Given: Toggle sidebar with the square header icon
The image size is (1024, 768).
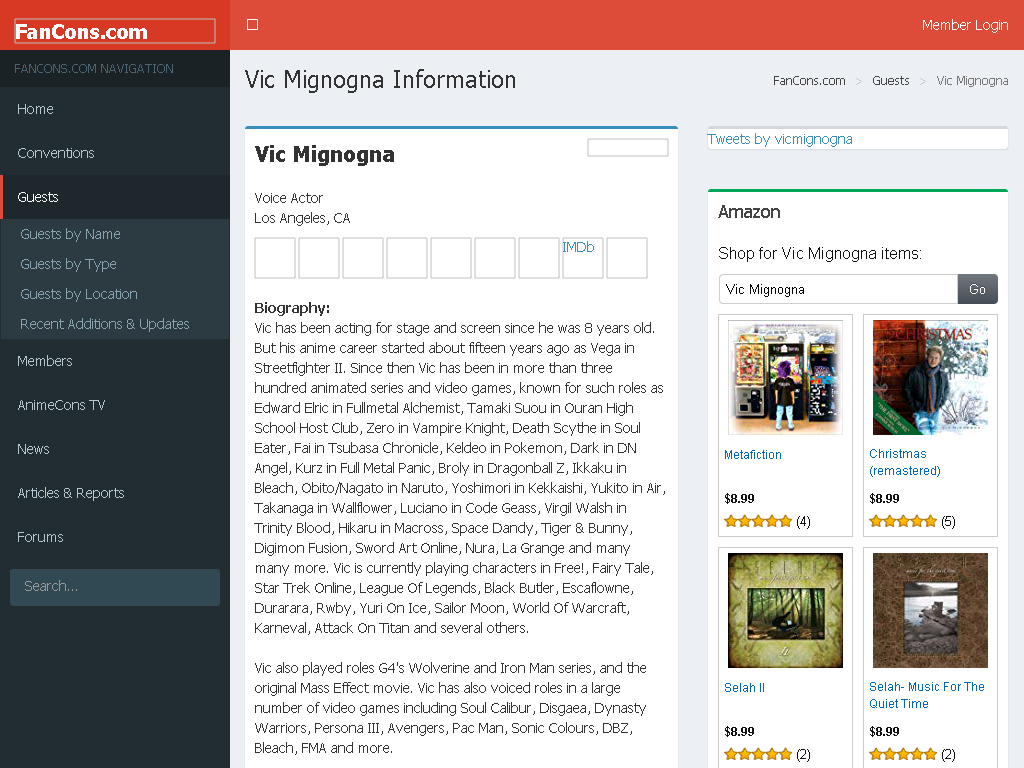Looking at the screenshot, I should click(x=253, y=25).
